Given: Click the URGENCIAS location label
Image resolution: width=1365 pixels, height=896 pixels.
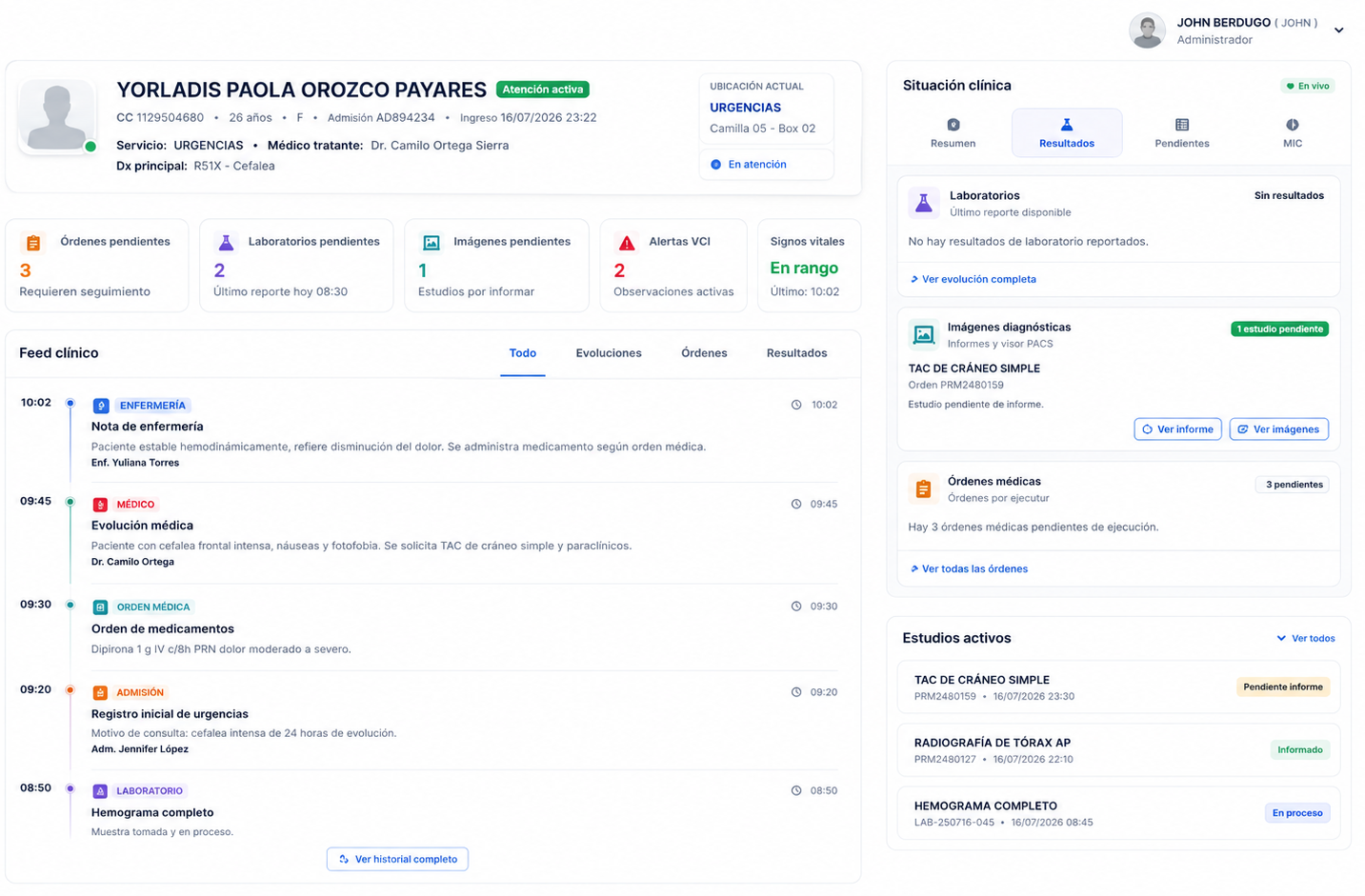Looking at the screenshot, I should (746, 108).
